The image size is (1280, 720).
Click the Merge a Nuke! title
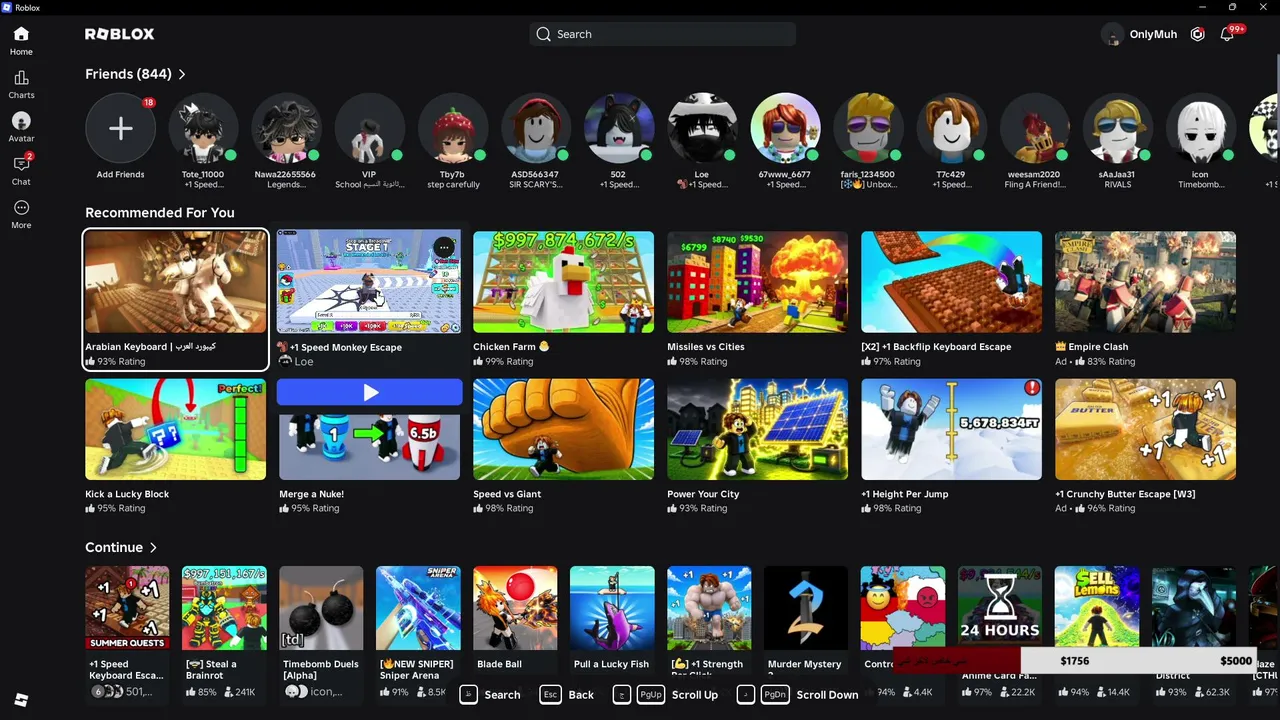(312, 494)
